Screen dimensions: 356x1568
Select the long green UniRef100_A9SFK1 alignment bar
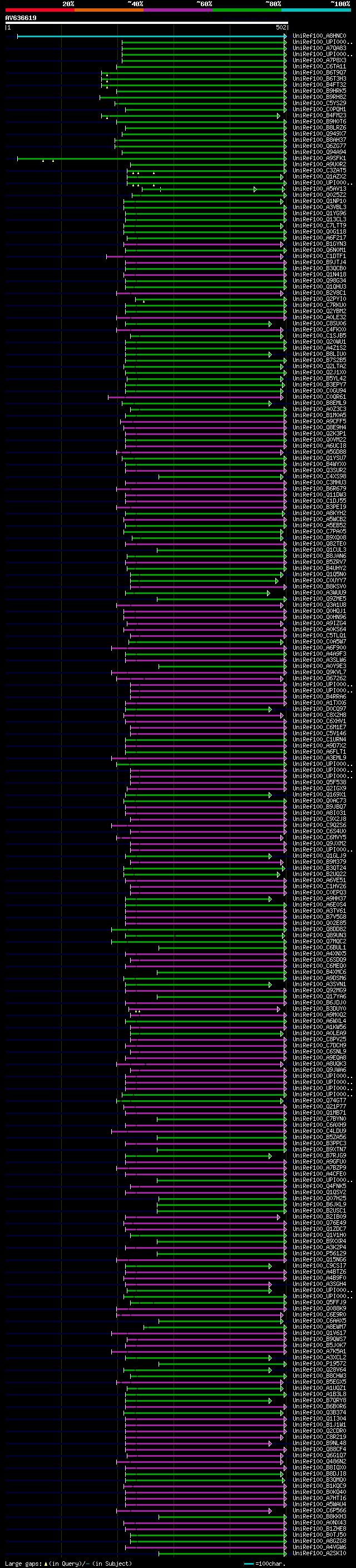151,159
